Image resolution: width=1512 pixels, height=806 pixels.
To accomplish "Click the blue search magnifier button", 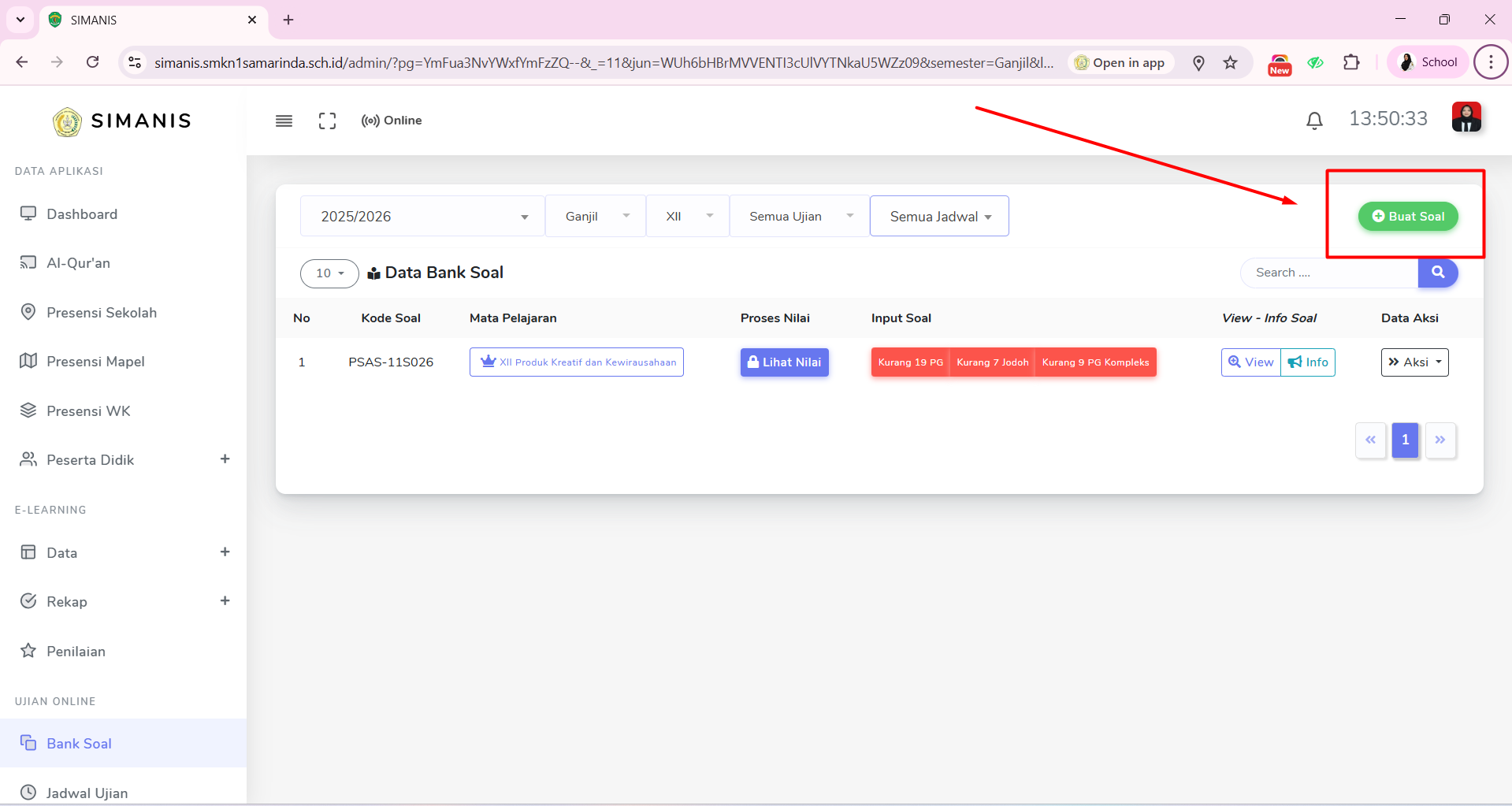I will click(x=1437, y=273).
